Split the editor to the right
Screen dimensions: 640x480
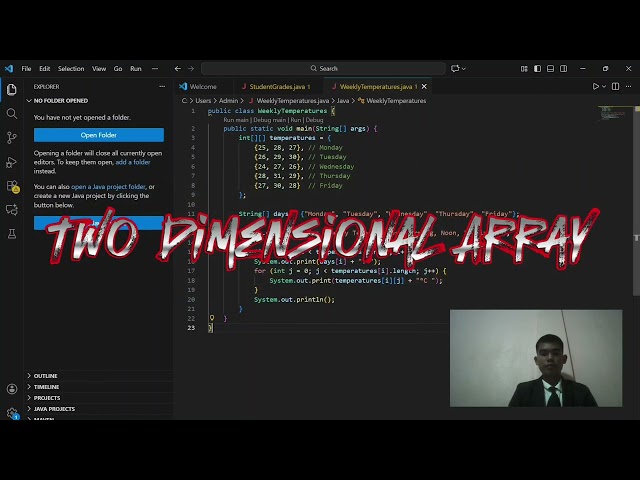[616, 87]
